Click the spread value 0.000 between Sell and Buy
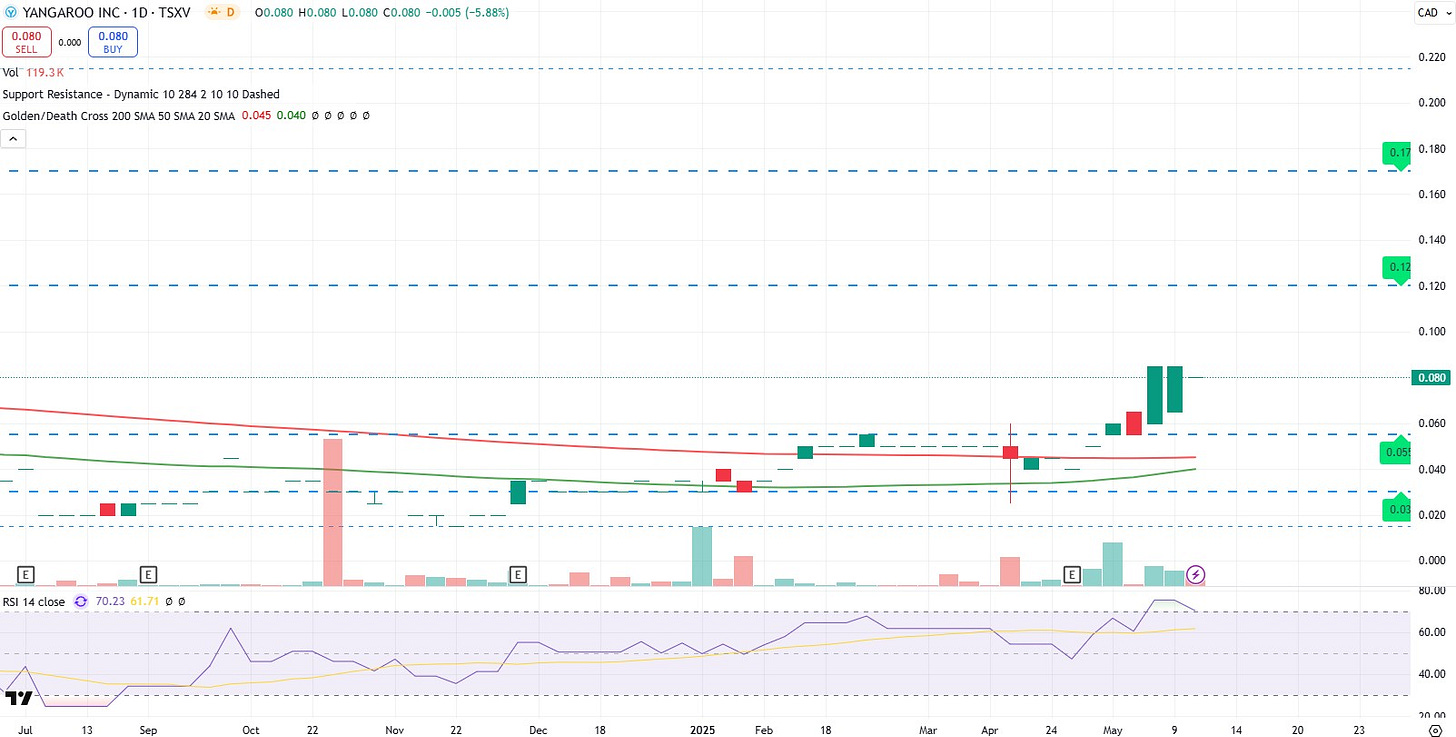The image size is (1456, 737). [70, 42]
